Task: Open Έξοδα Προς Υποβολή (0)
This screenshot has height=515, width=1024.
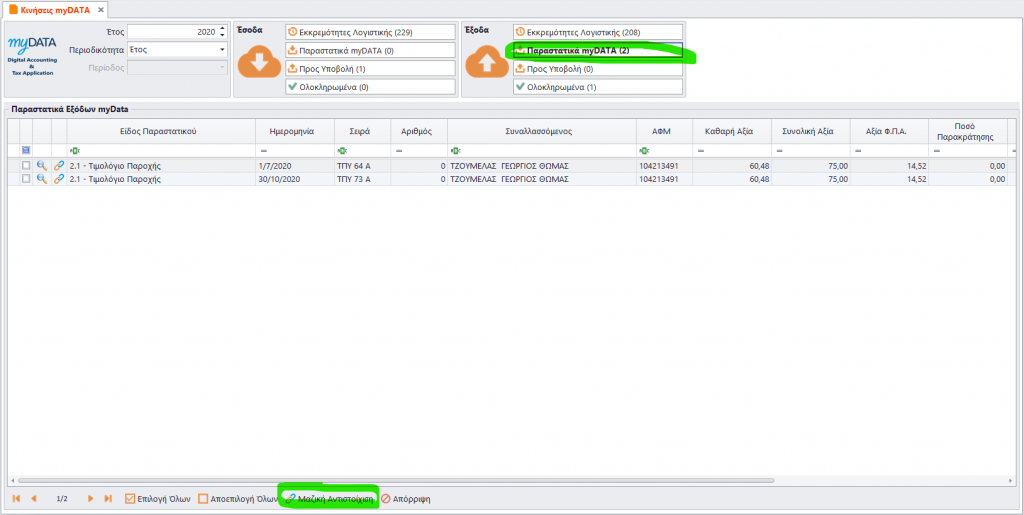Action: (598, 69)
